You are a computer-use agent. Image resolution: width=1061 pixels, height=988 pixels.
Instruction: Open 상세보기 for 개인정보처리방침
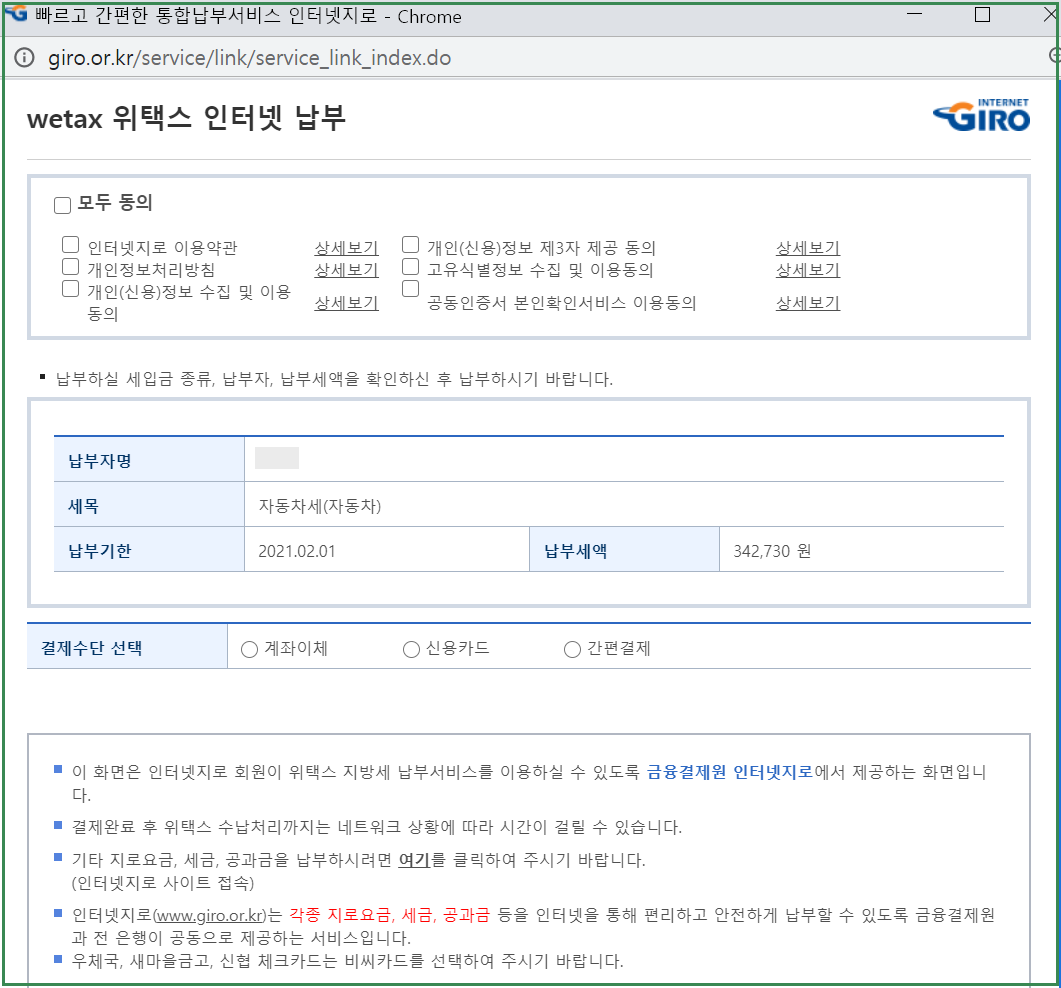click(346, 270)
